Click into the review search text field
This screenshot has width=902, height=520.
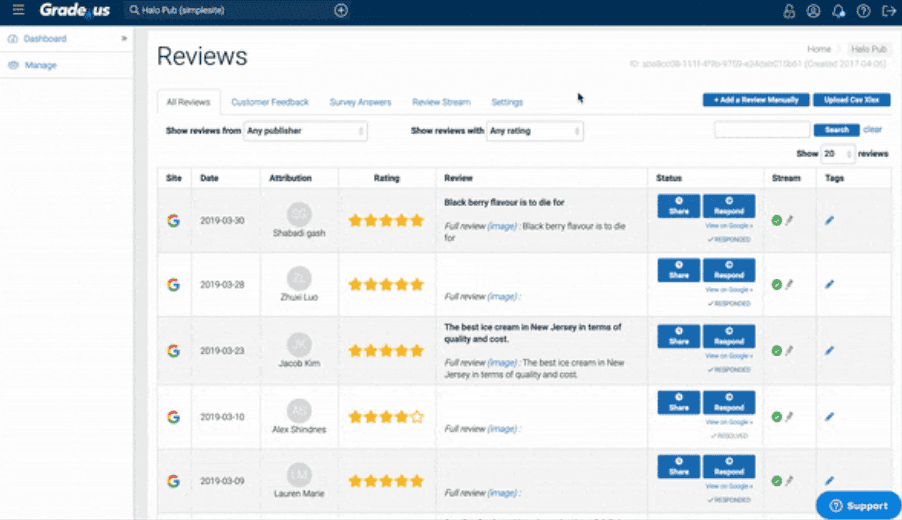pos(762,130)
